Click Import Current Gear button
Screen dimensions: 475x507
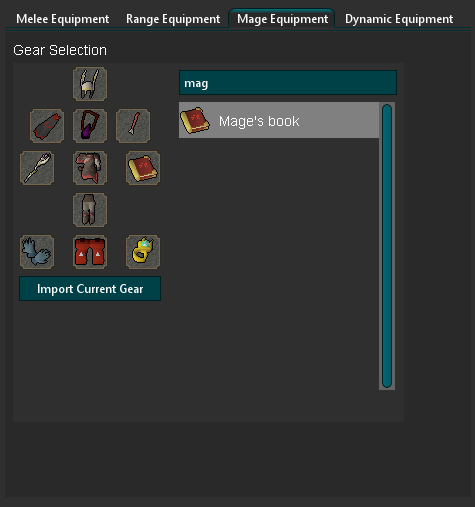tap(90, 289)
